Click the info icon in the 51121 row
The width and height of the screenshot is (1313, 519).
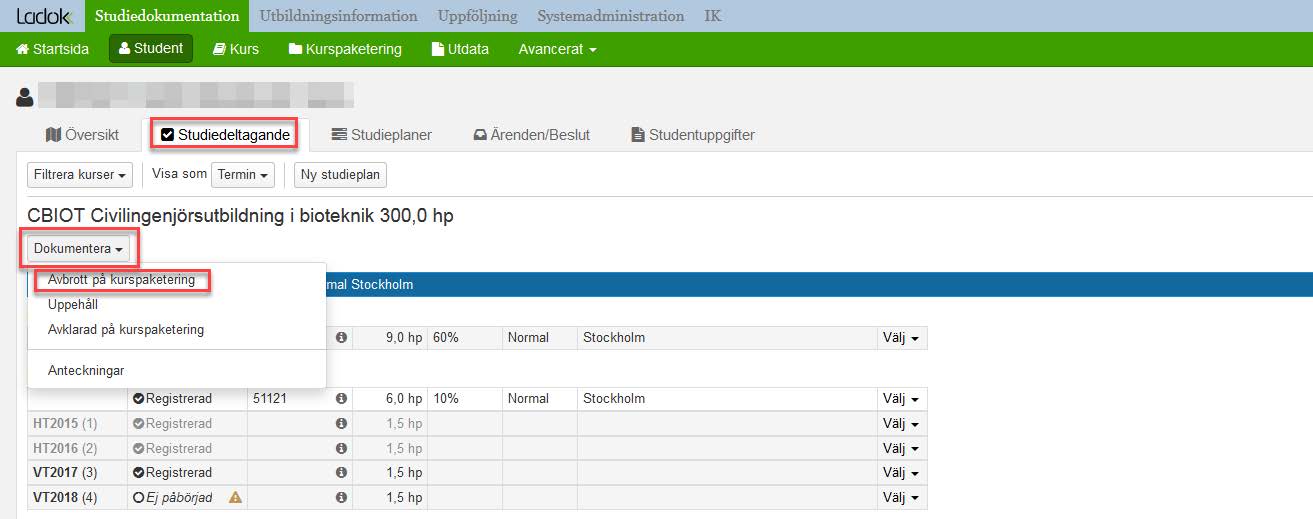click(x=341, y=399)
